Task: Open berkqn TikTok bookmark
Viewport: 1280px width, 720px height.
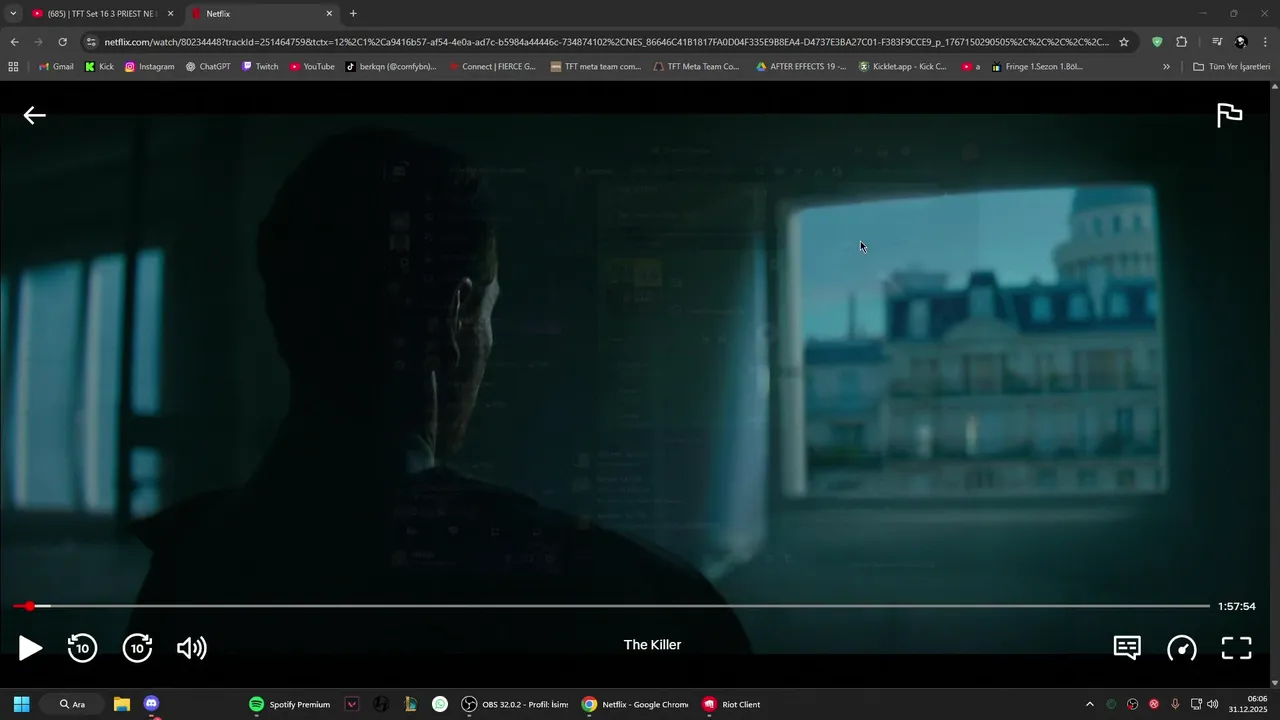Action: coord(391,67)
